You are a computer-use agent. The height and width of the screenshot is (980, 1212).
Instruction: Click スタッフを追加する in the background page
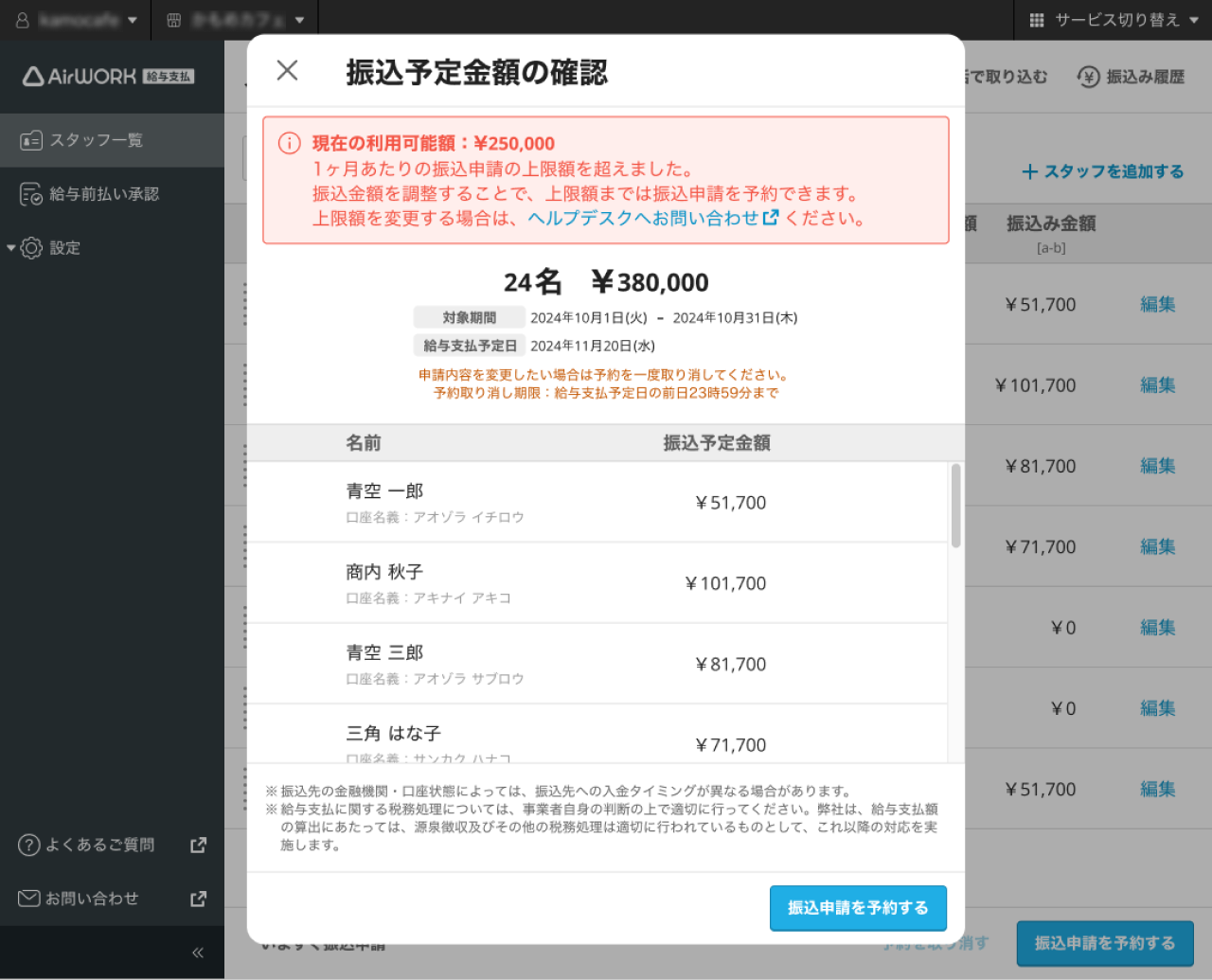tap(1103, 171)
